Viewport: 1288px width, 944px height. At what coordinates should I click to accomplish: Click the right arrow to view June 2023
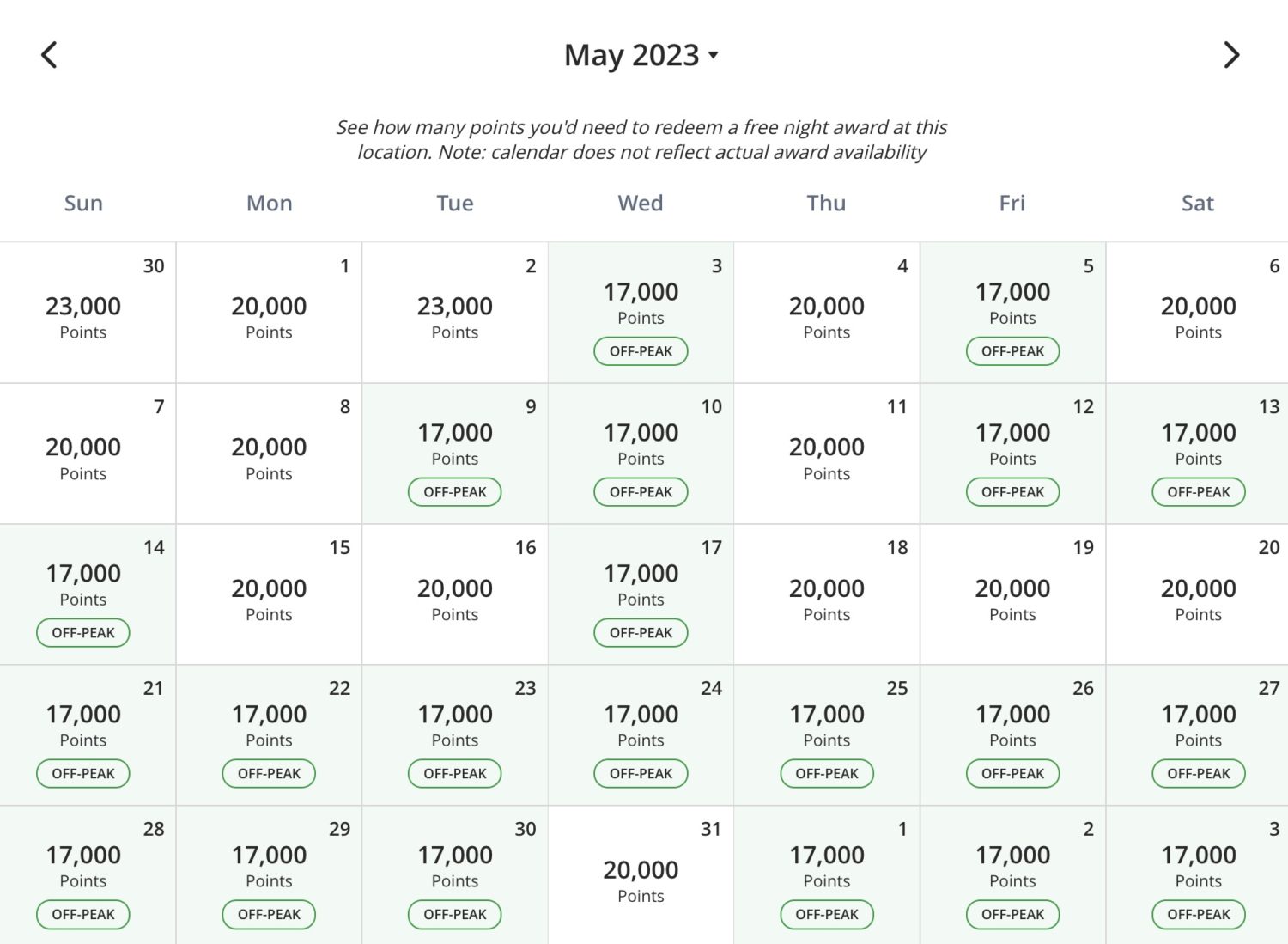1233,54
